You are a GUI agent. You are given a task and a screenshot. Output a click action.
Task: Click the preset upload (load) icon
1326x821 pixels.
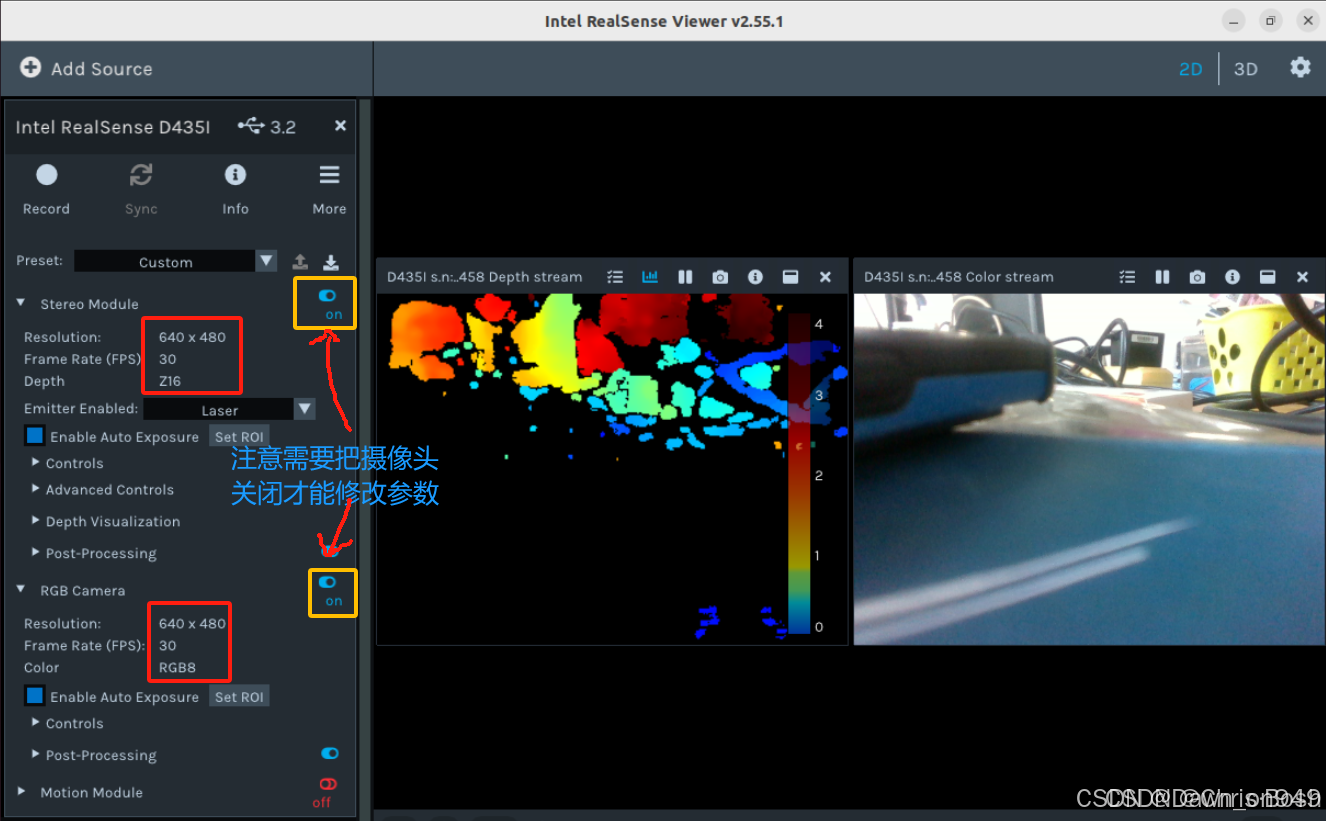(300, 262)
